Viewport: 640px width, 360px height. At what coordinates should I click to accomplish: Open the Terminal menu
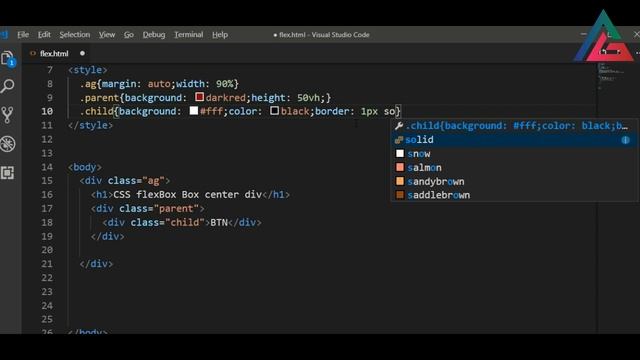click(x=189, y=35)
